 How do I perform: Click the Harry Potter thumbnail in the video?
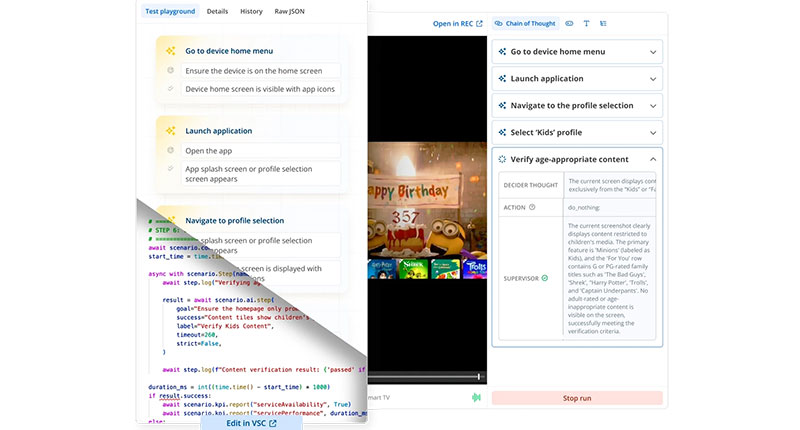(x=381, y=269)
